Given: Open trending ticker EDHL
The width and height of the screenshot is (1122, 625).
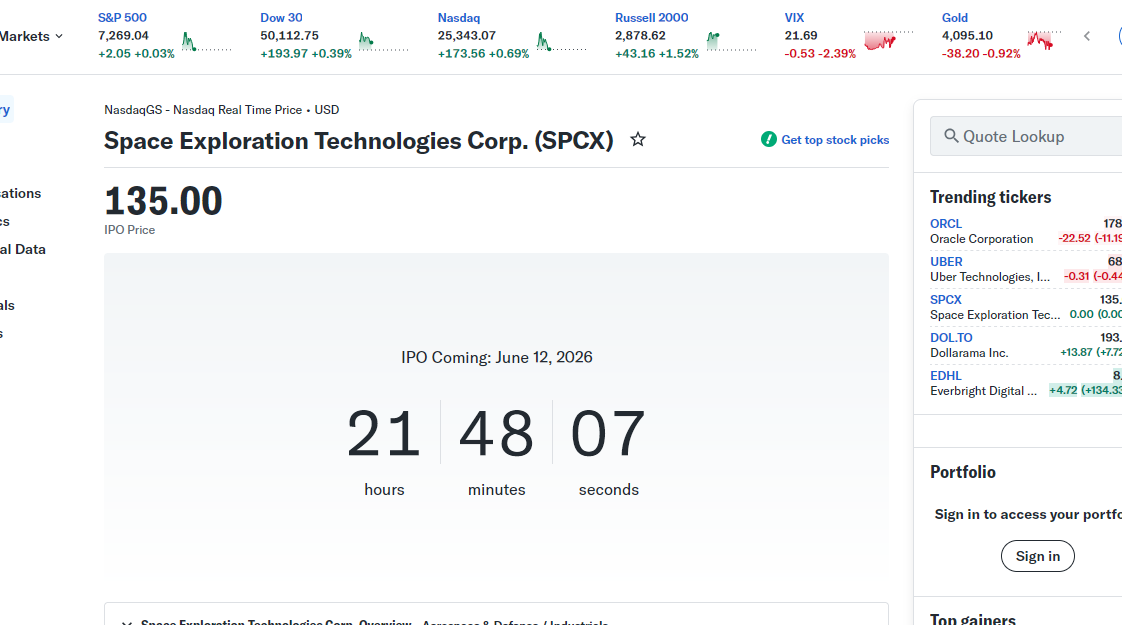Looking at the screenshot, I should [x=945, y=375].
